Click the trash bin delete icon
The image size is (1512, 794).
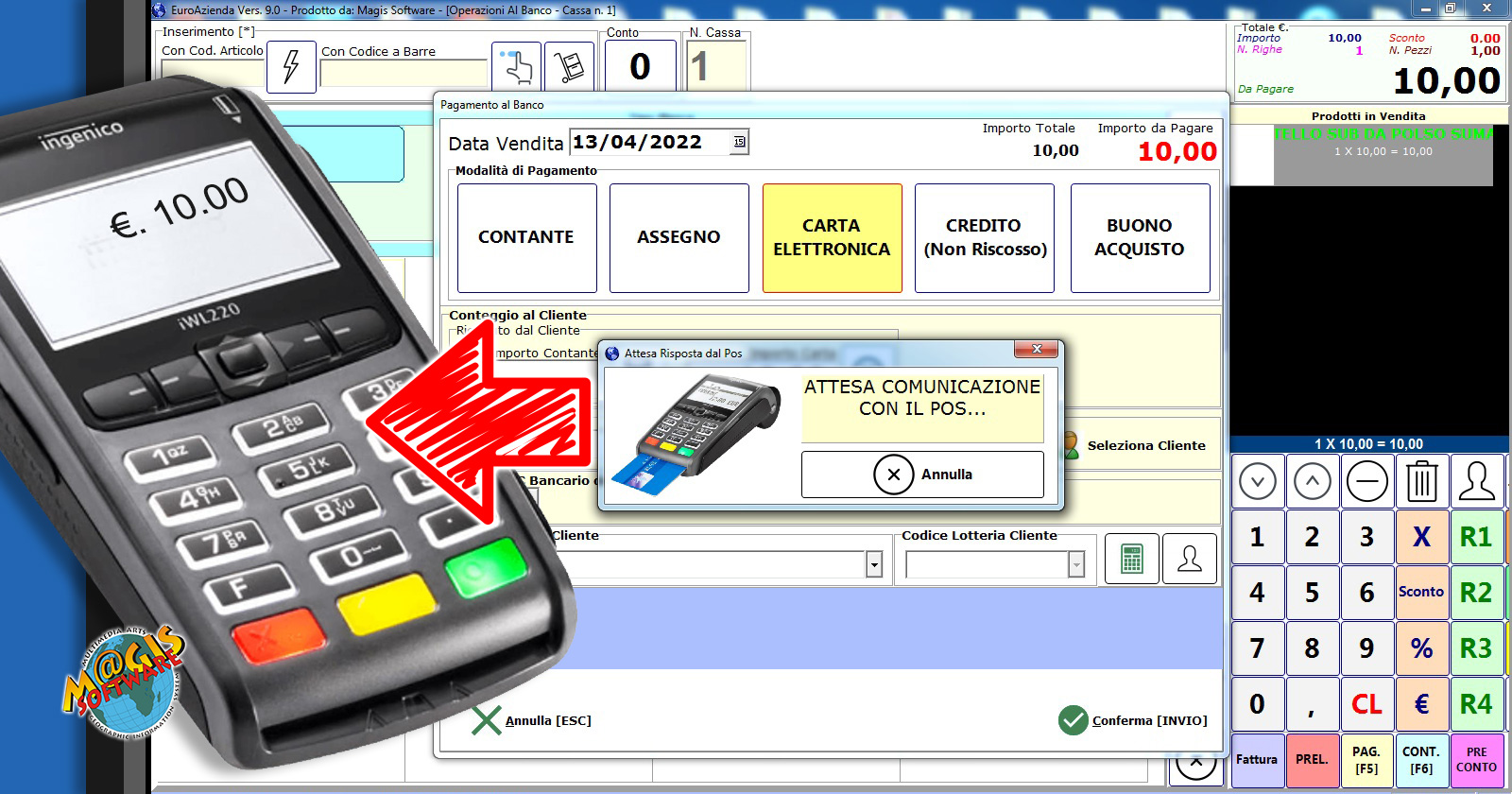[1421, 481]
